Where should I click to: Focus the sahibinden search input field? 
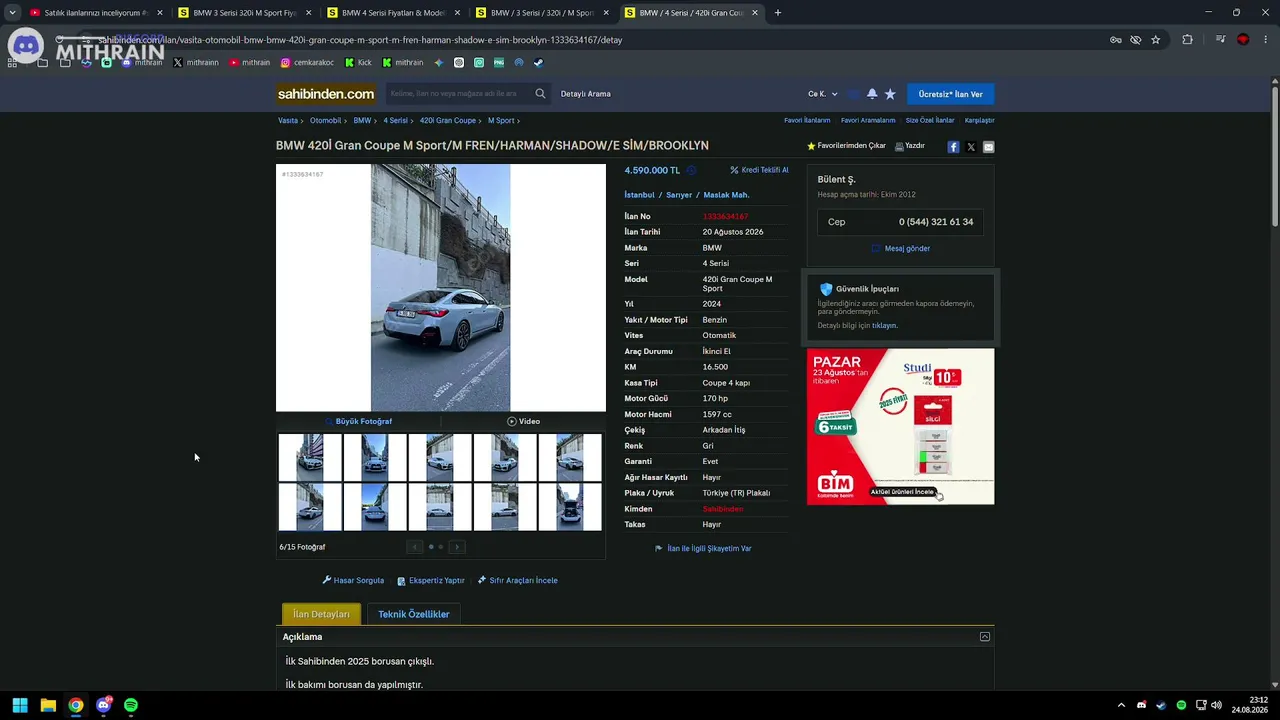[458, 94]
